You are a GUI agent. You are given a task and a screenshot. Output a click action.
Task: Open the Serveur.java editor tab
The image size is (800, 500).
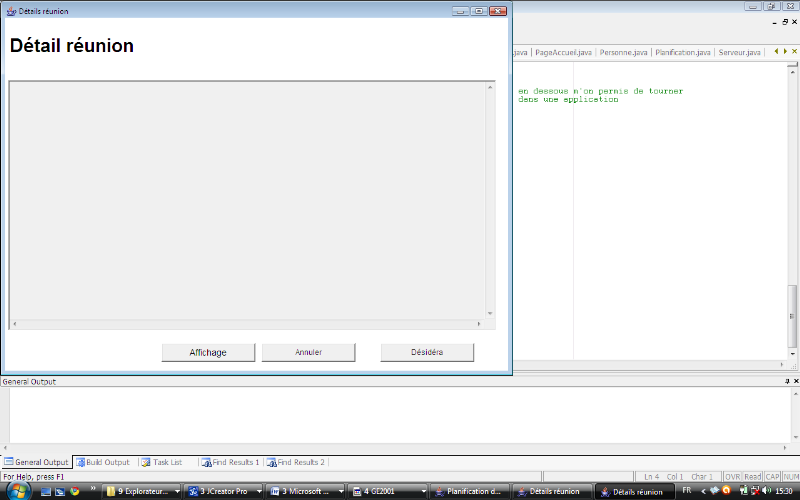[x=739, y=52]
